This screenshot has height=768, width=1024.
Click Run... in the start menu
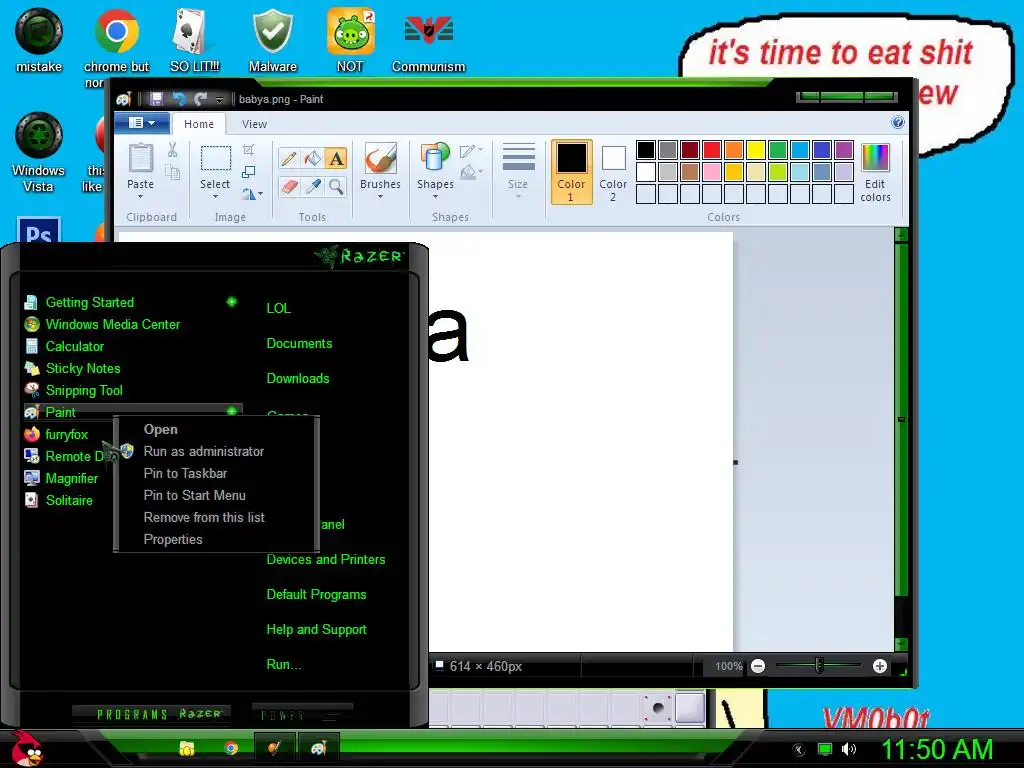pyautogui.click(x=283, y=665)
